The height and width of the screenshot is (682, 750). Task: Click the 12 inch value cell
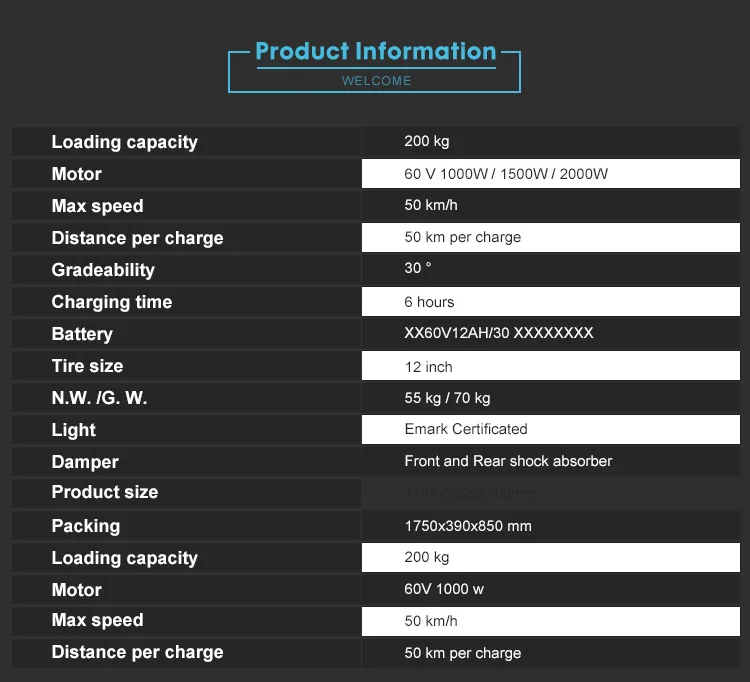point(428,366)
